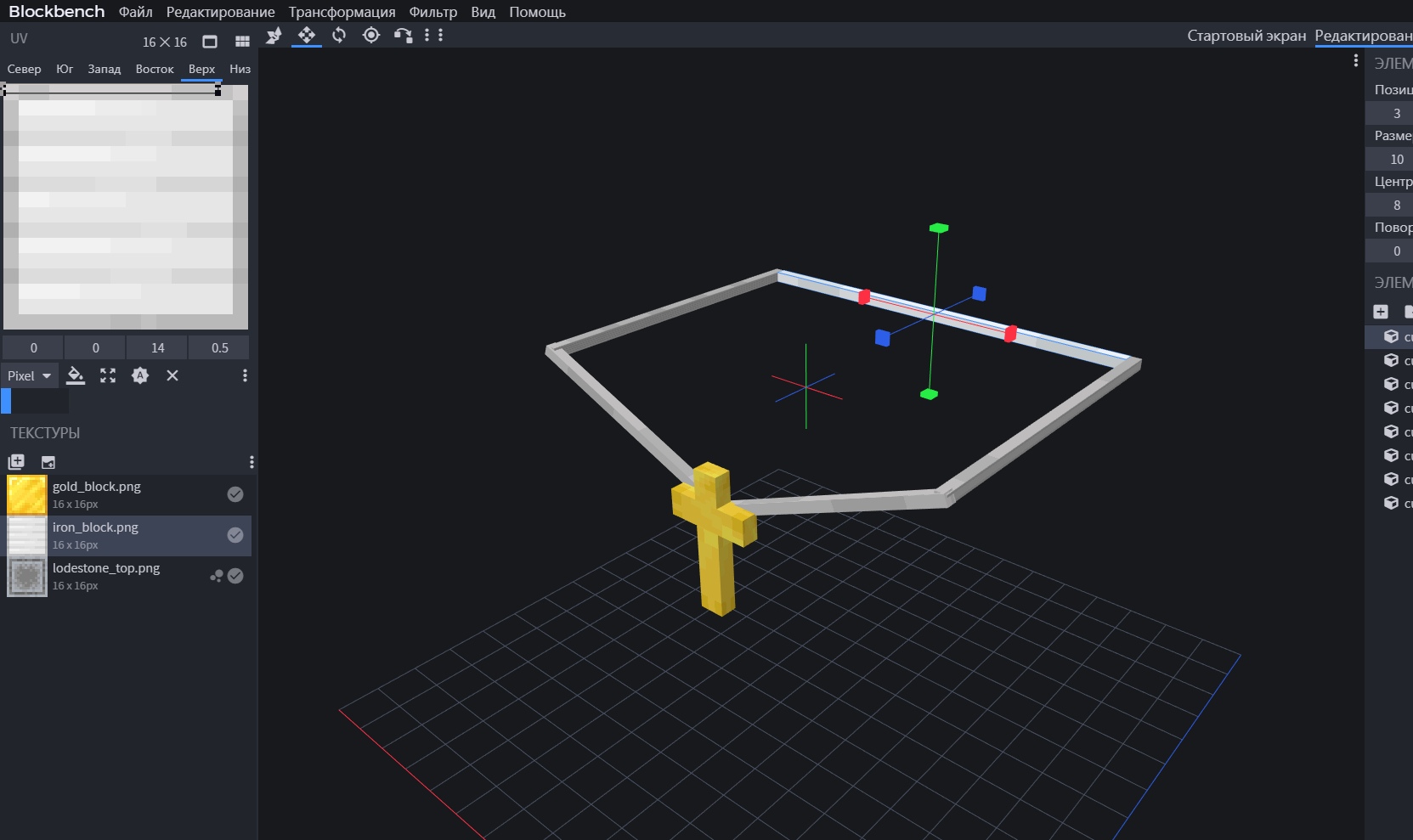Click lodestone_top.png particle dots icon
This screenshot has width=1413, height=840.
(x=217, y=576)
